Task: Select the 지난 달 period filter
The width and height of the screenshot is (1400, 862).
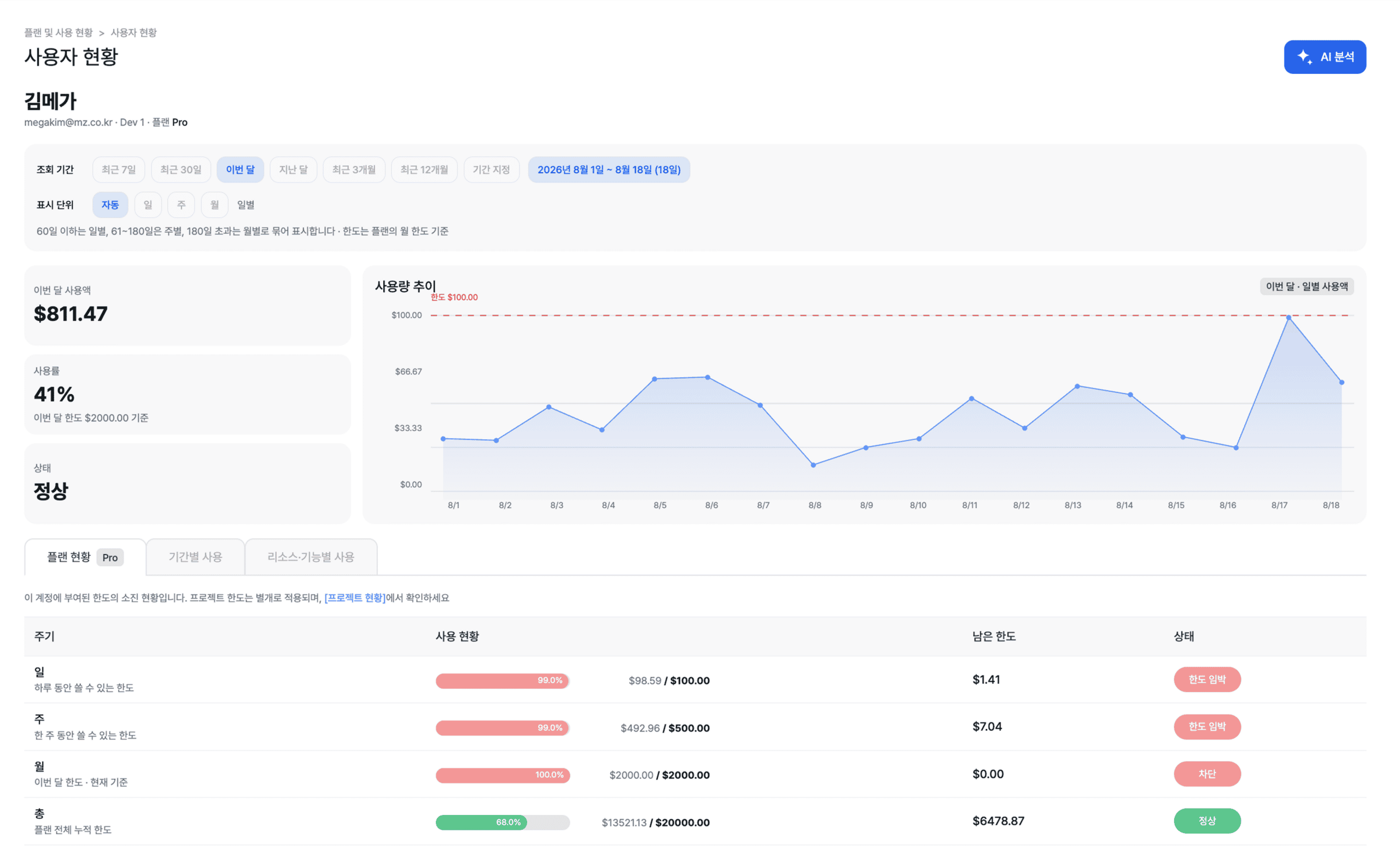Action: pos(293,170)
